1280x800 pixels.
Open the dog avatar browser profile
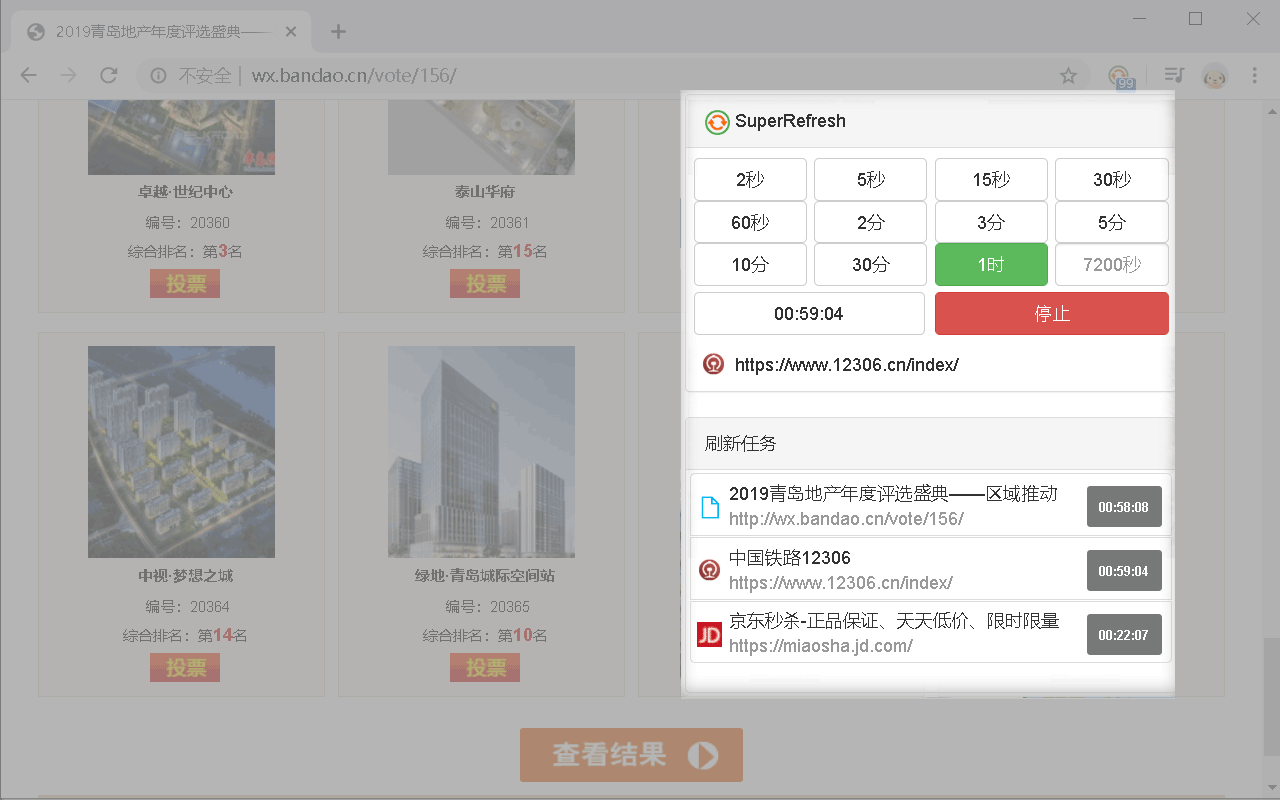[1214, 75]
